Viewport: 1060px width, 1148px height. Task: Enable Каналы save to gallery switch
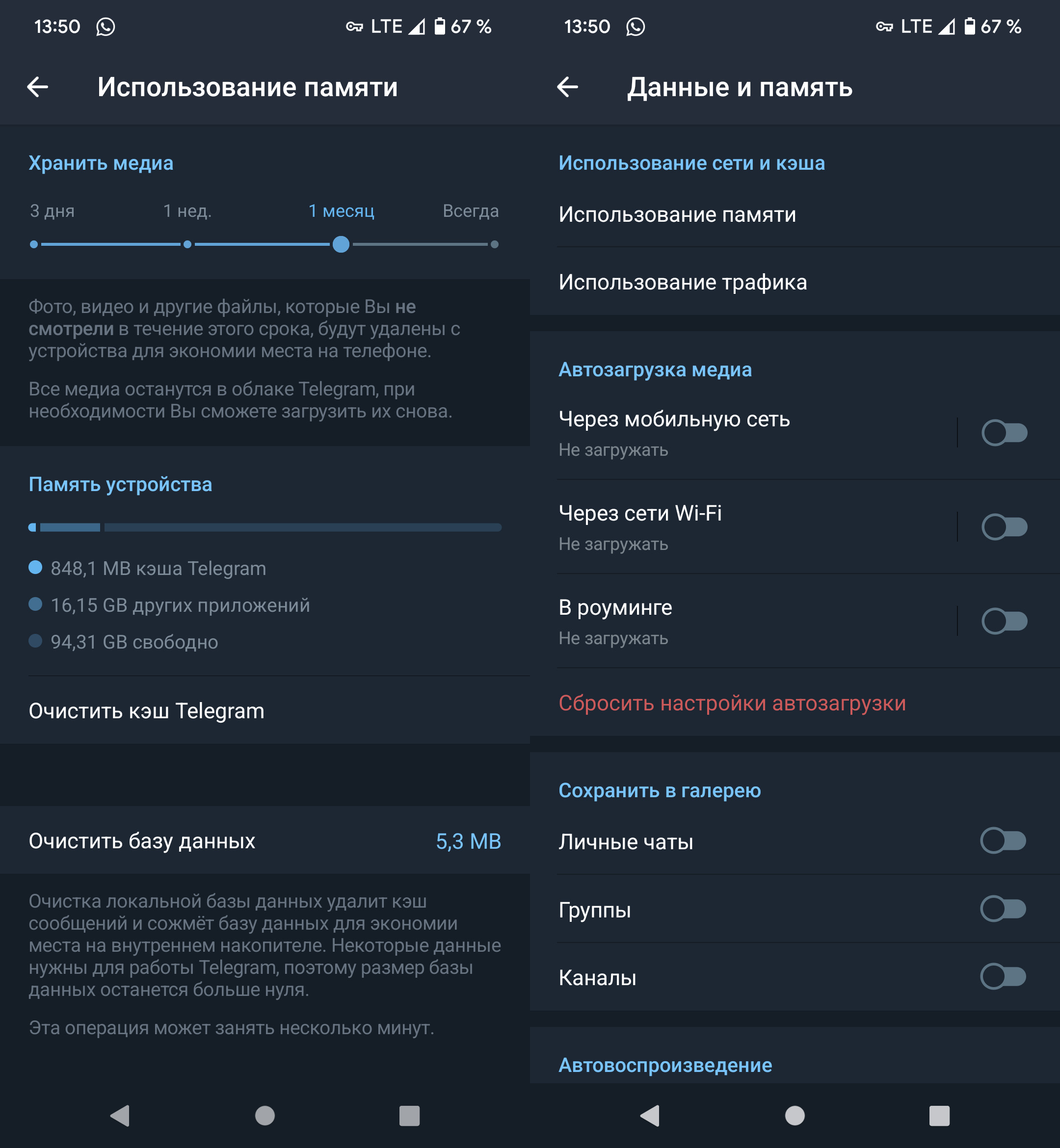pyautogui.click(x=1003, y=977)
